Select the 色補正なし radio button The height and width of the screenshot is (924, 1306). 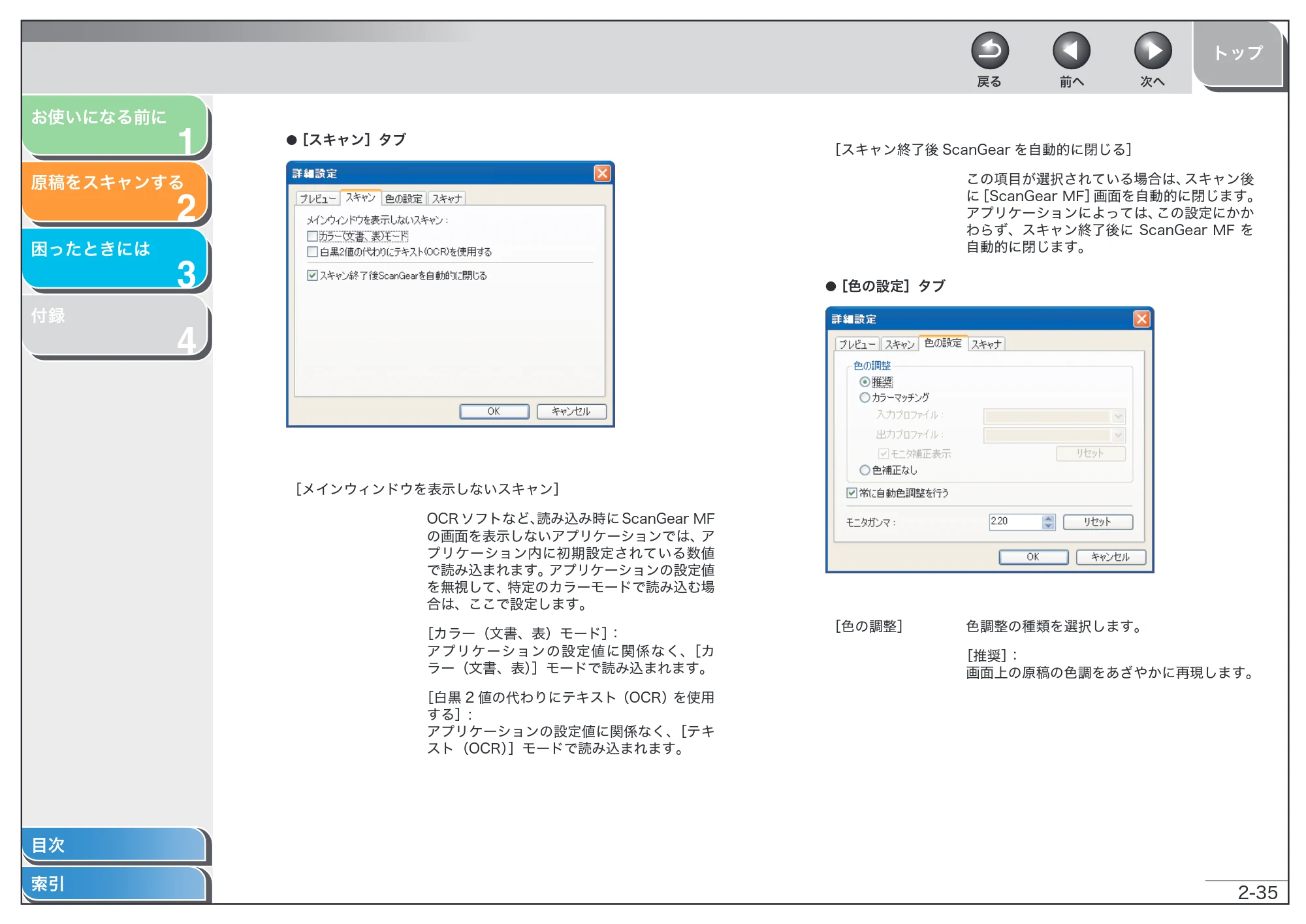point(865,470)
